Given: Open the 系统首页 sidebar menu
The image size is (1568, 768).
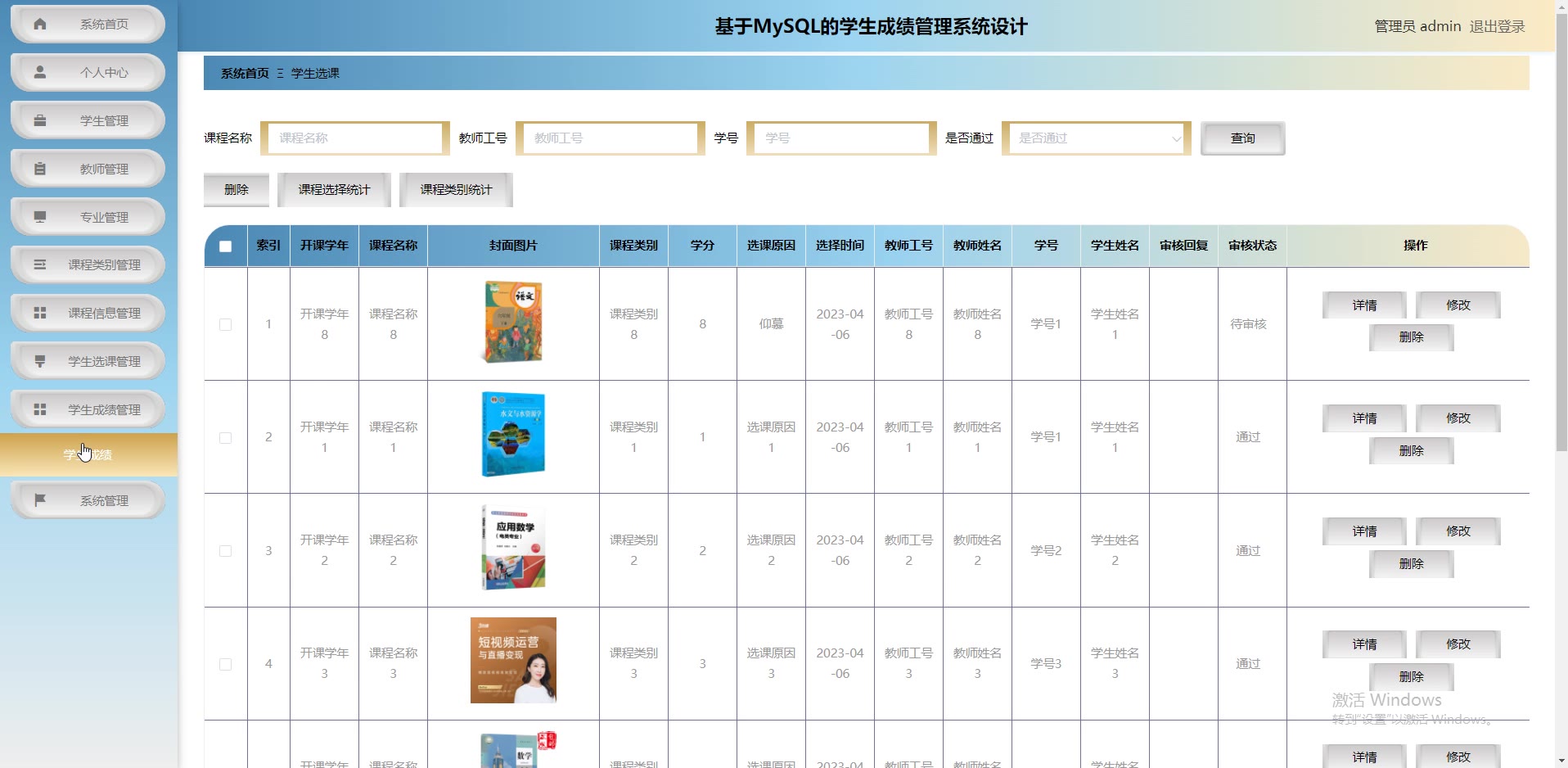Looking at the screenshot, I should click(88, 25).
